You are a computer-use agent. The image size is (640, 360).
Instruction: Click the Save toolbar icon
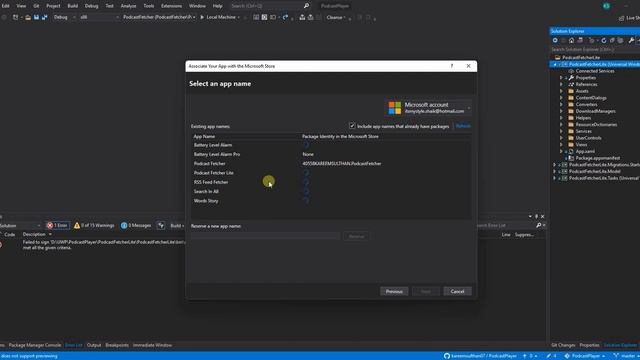[36, 17]
